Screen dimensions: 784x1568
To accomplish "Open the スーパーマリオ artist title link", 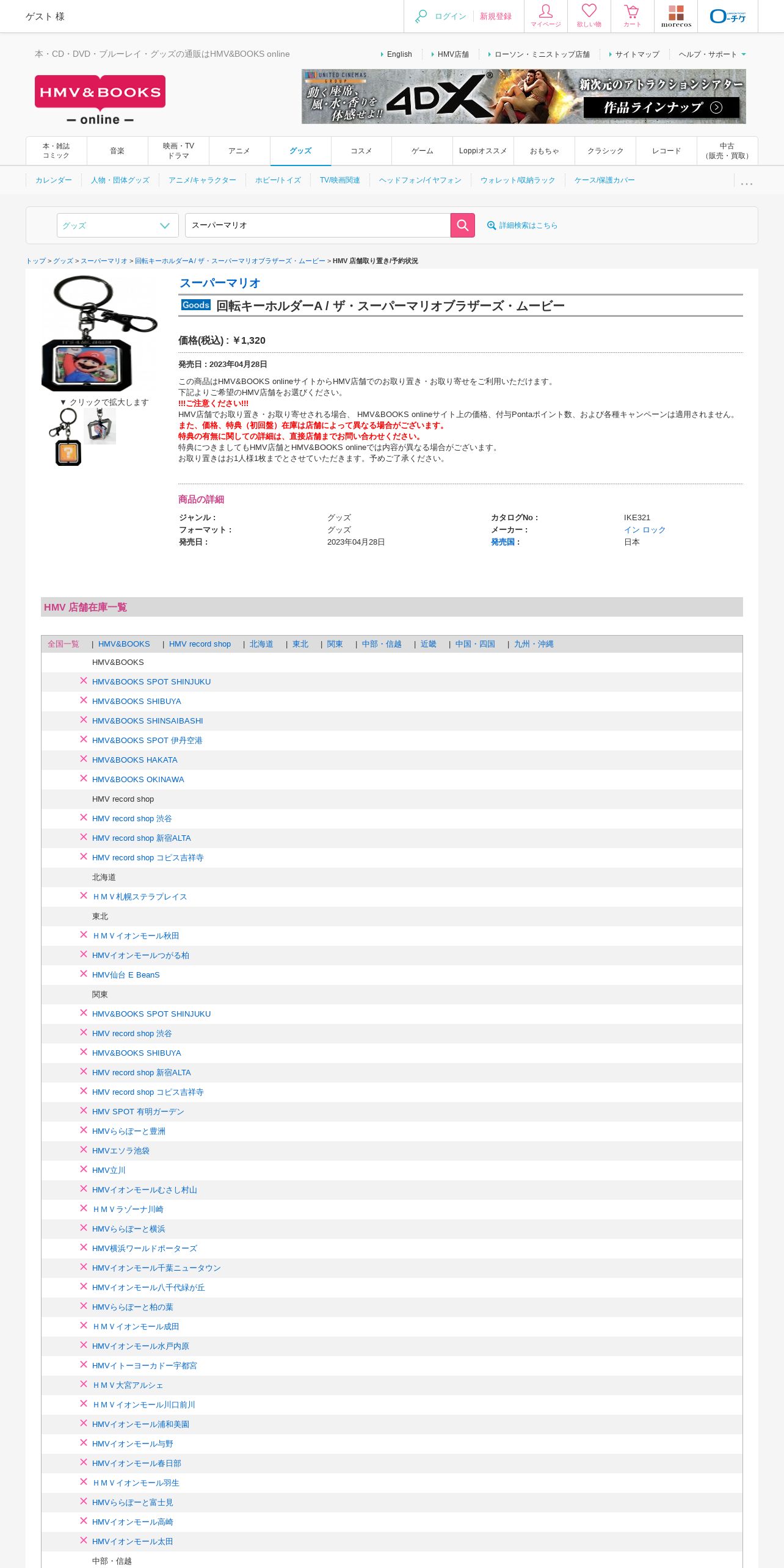I will tap(220, 283).
